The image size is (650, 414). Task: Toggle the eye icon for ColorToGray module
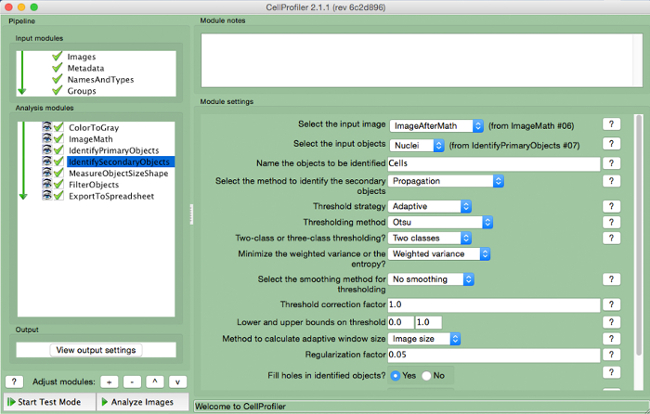(46, 128)
